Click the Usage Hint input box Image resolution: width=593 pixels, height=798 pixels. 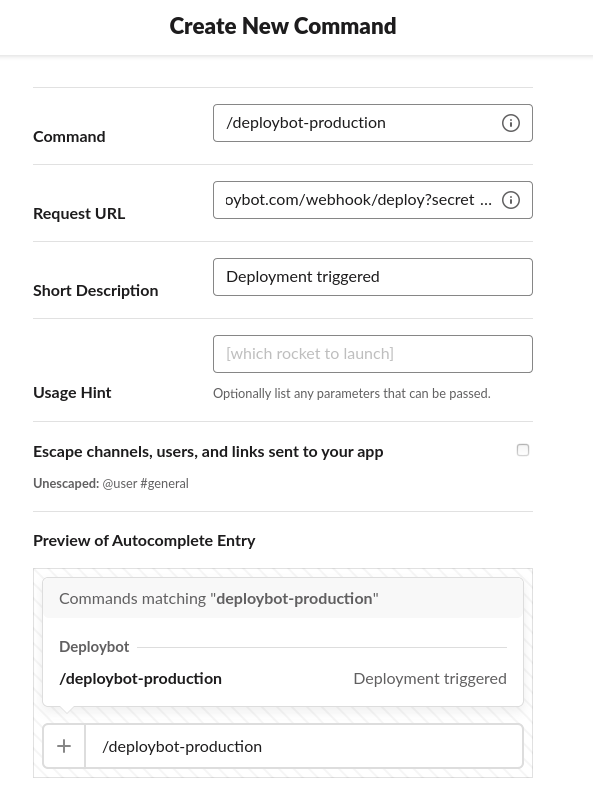click(373, 354)
